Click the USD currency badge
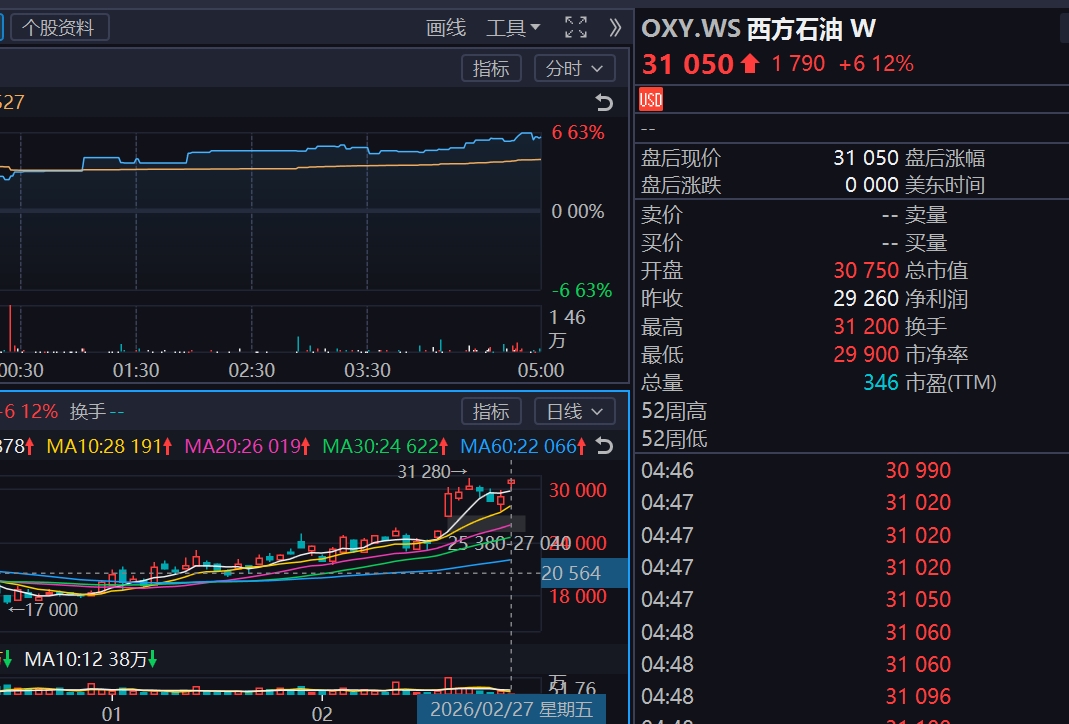 point(650,100)
